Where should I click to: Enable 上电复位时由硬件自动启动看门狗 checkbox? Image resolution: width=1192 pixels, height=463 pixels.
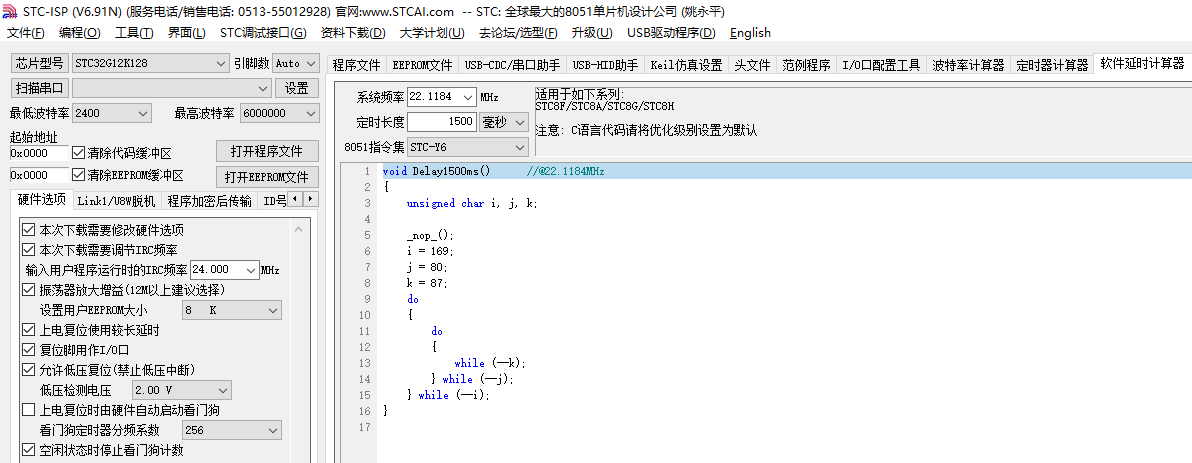pyautogui.click(x=28, y=411)
